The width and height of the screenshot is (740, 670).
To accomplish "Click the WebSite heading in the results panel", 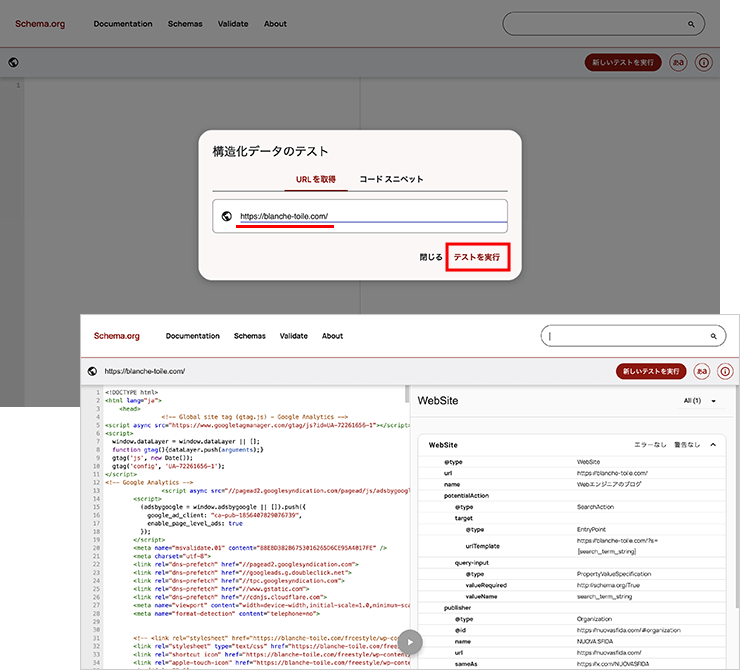I will click(x=438, y=401).
